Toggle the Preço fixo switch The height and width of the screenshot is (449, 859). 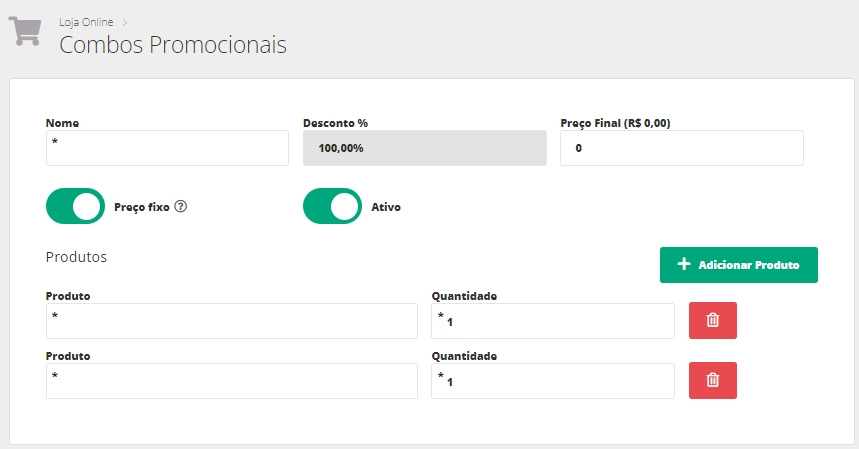[75, 207]
